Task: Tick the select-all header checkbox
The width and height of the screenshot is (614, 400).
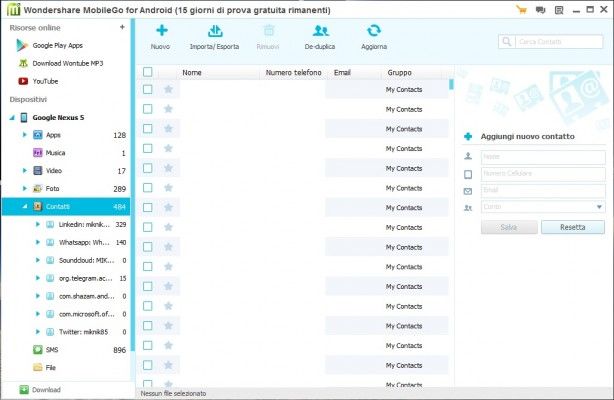Action: (x=148, y=72)
